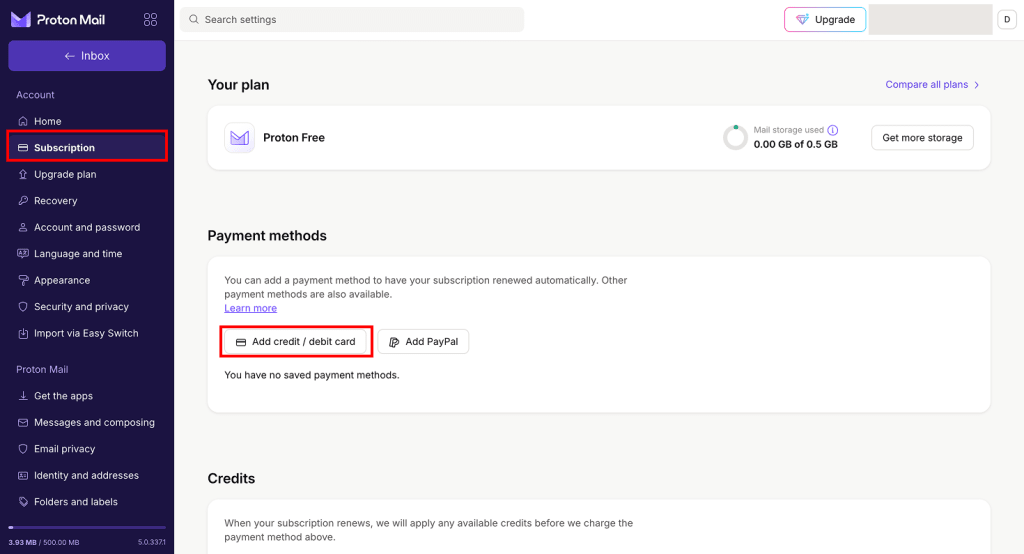Click the Credits heading
This screenshot has height=554, width=1024.
click(231, 478)
